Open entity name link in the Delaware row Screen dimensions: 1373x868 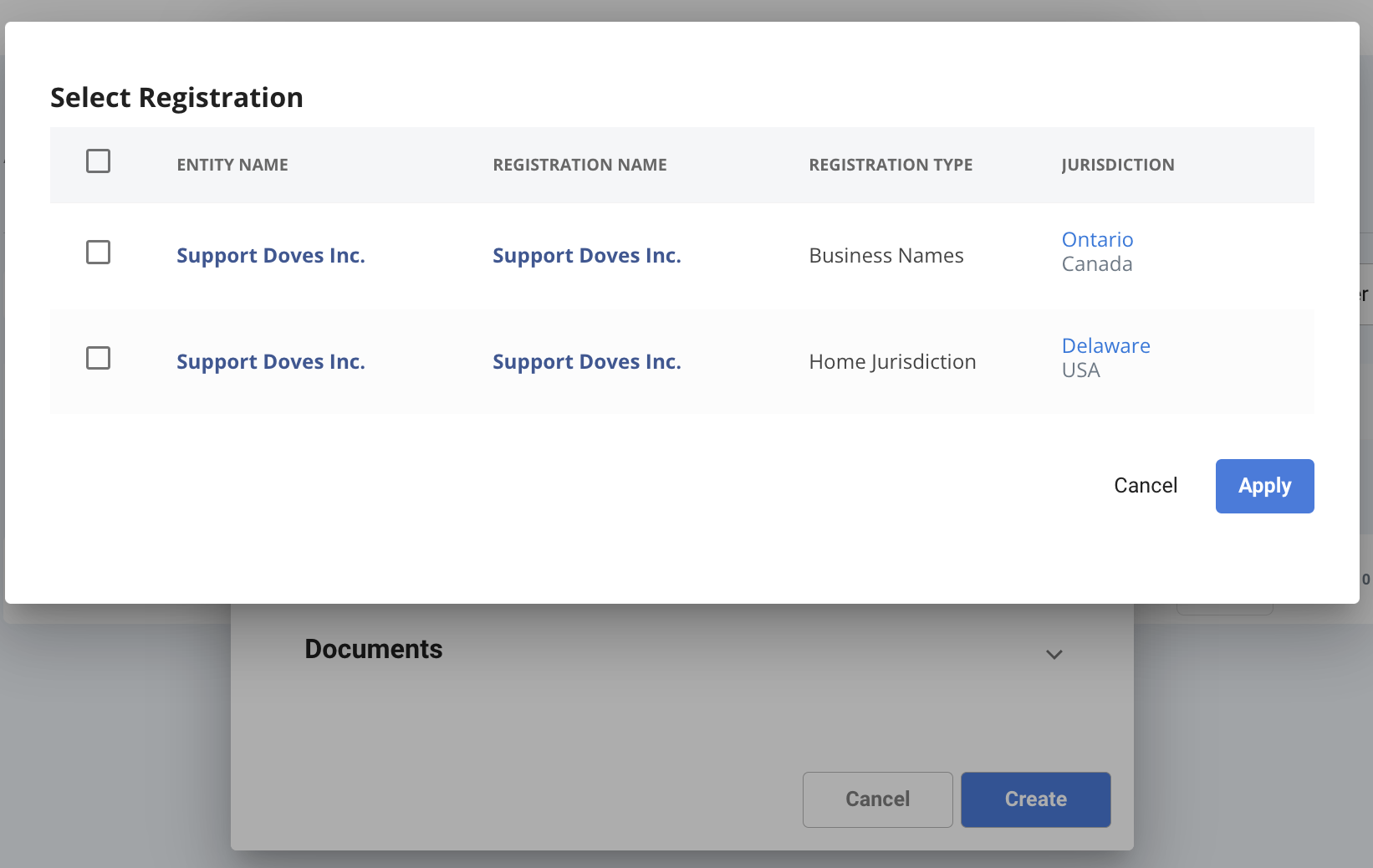coord(270,362)
